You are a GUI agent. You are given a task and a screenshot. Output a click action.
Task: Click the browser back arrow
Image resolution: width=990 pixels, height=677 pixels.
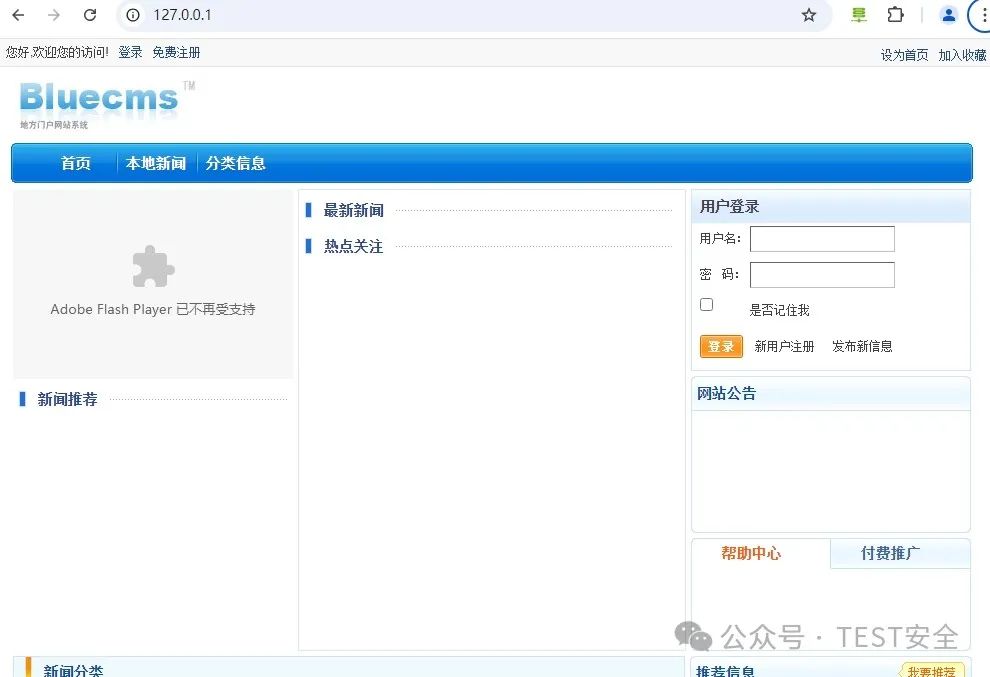[18, 15]
